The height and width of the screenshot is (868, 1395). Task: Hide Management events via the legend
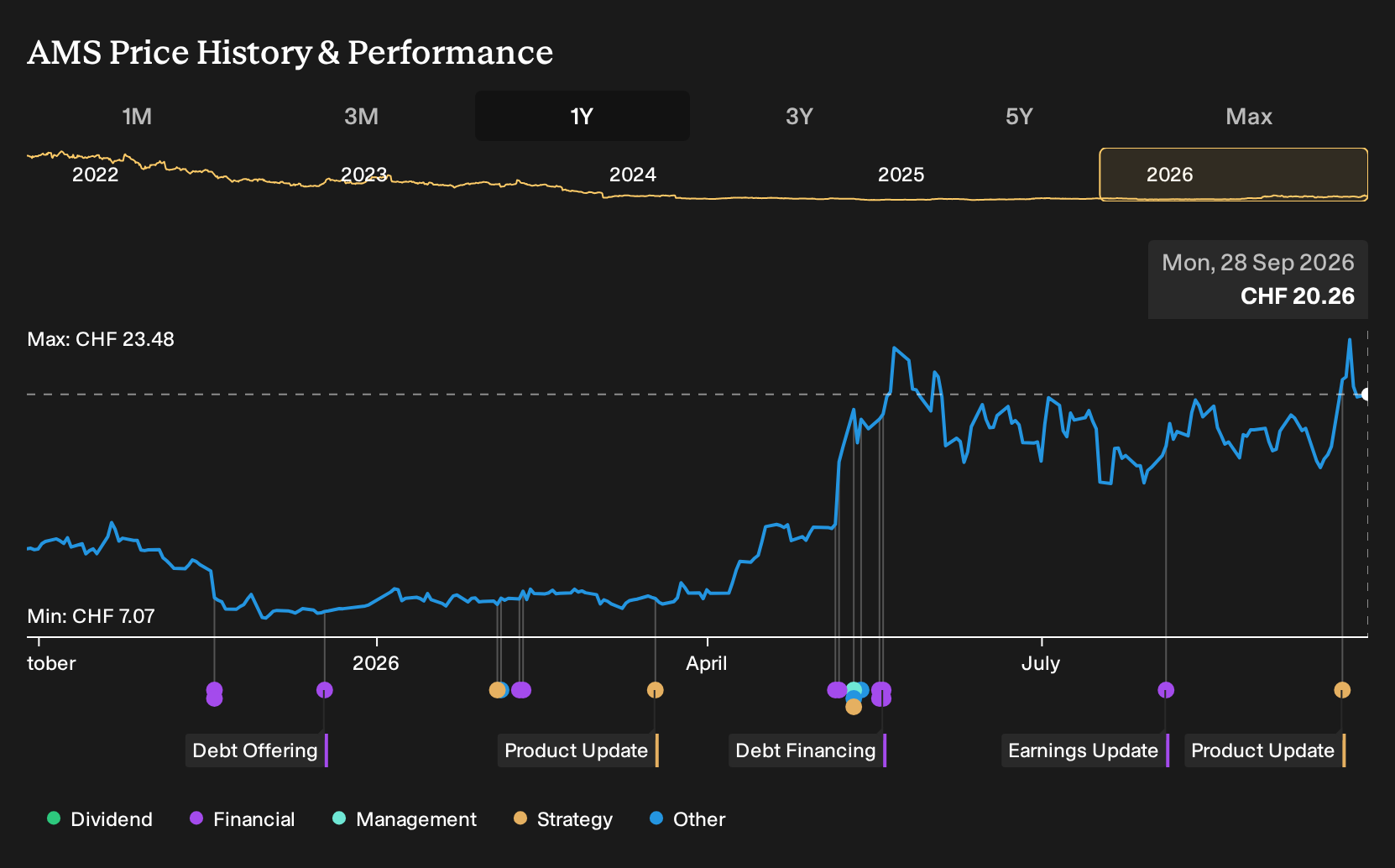coord(405,819)
